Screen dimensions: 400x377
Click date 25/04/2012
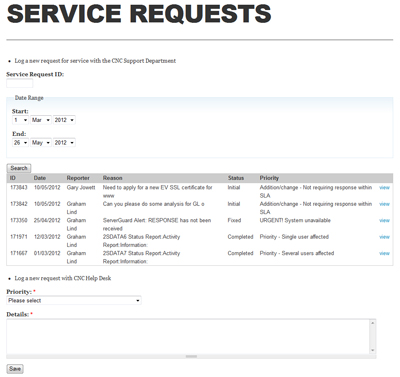(47, 221)
